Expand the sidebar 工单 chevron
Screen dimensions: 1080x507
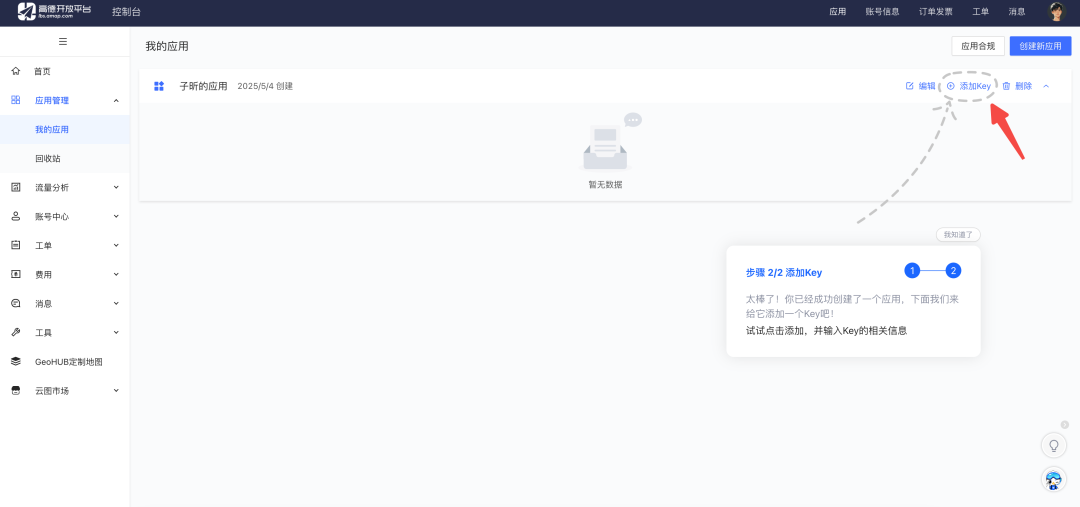click(x=116, y=245)
